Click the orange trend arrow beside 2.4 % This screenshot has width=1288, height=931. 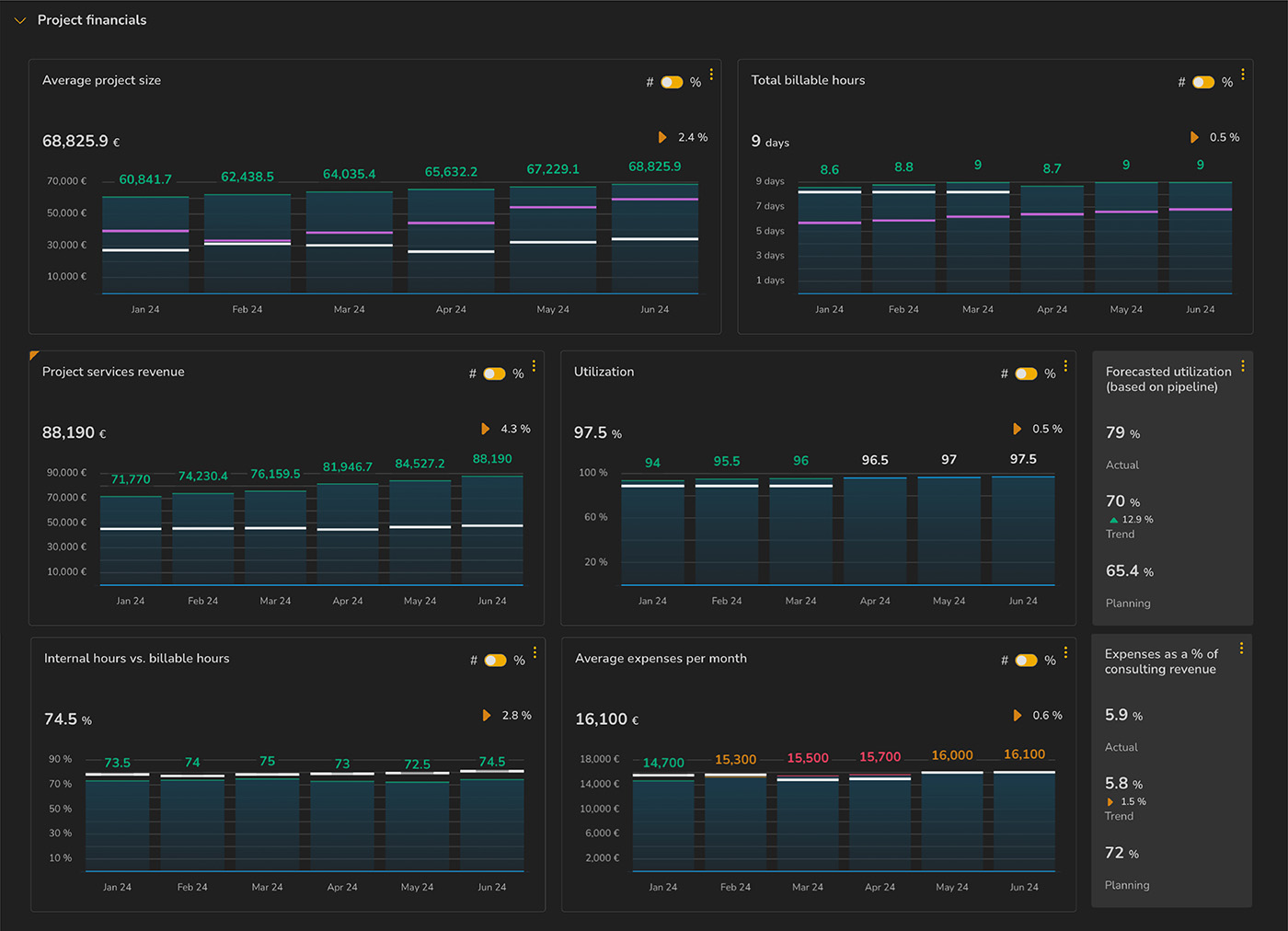[662, 136]
